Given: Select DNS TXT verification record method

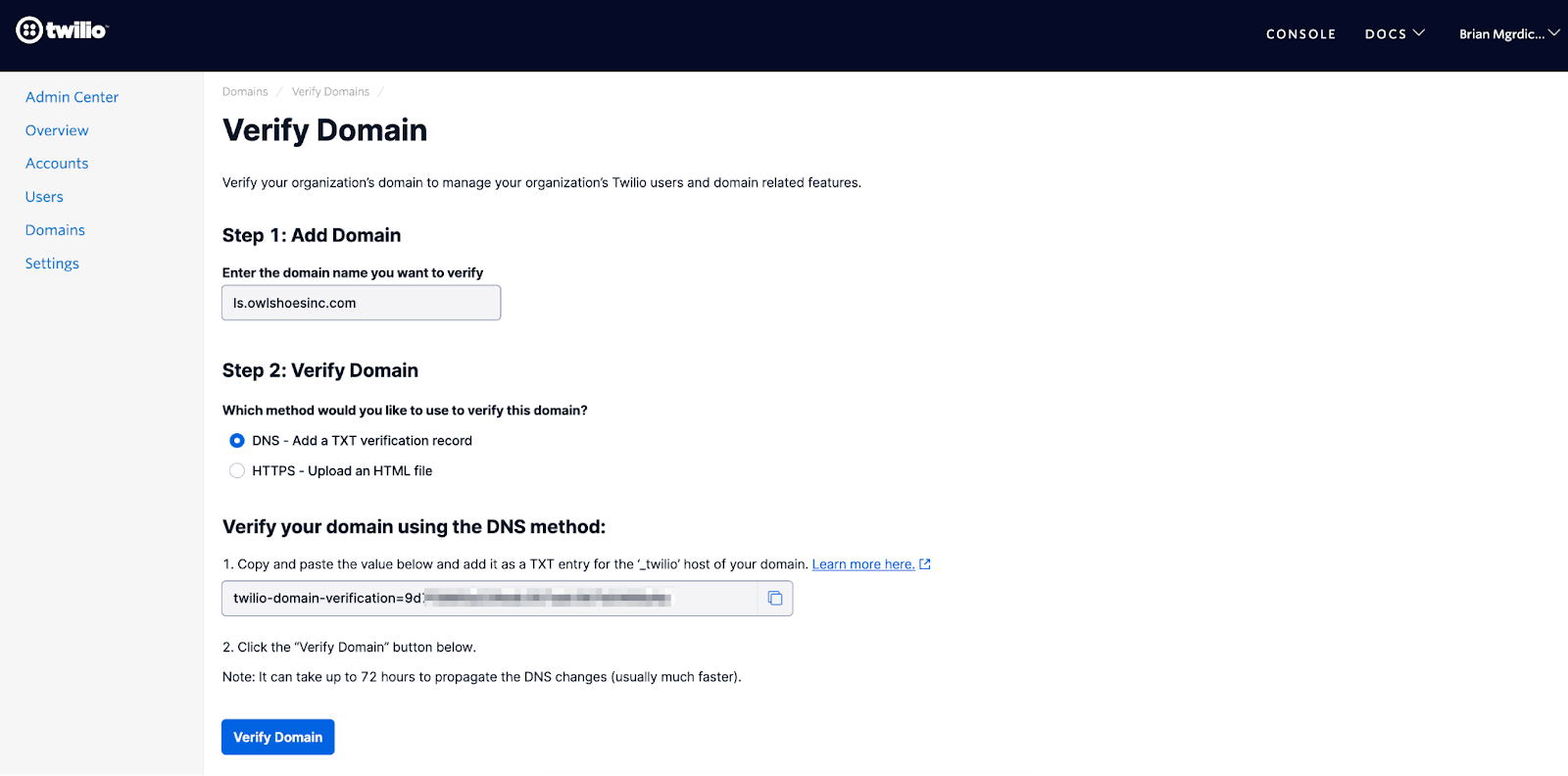Looking at the screenshot, I should pyautogui.click(x=237, y=441).
